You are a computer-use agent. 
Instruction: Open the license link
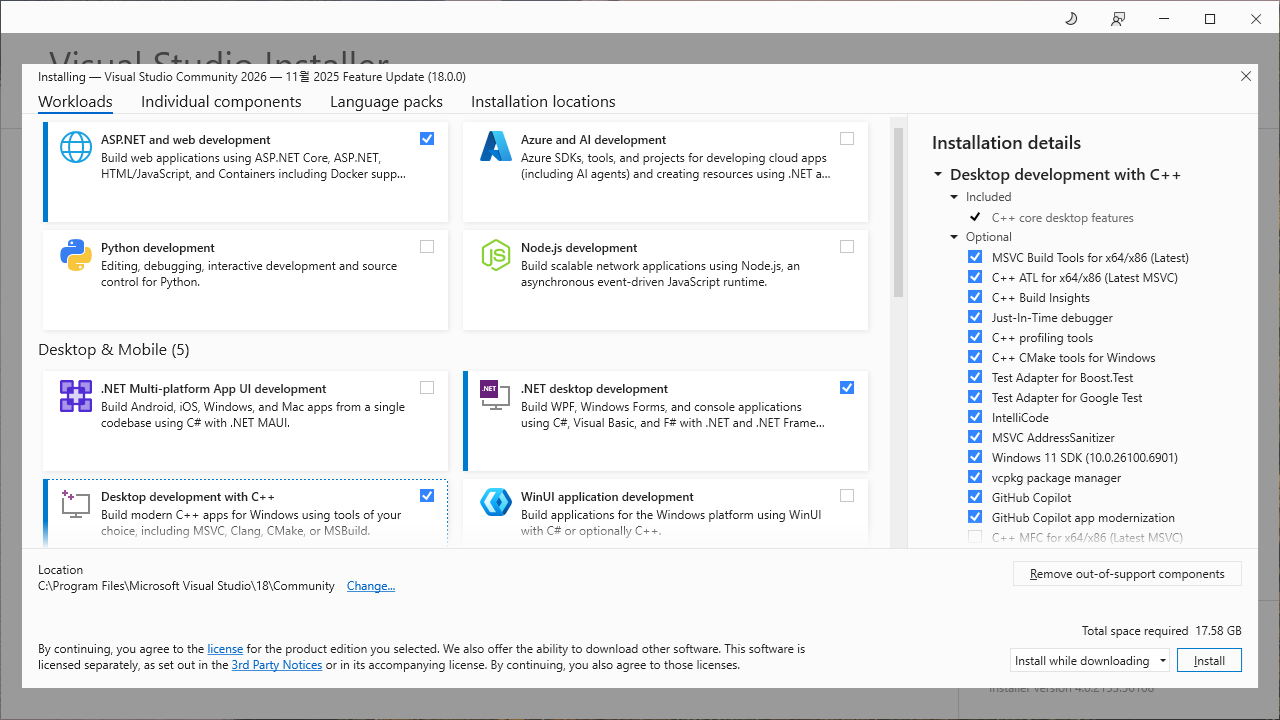(225, 649)
